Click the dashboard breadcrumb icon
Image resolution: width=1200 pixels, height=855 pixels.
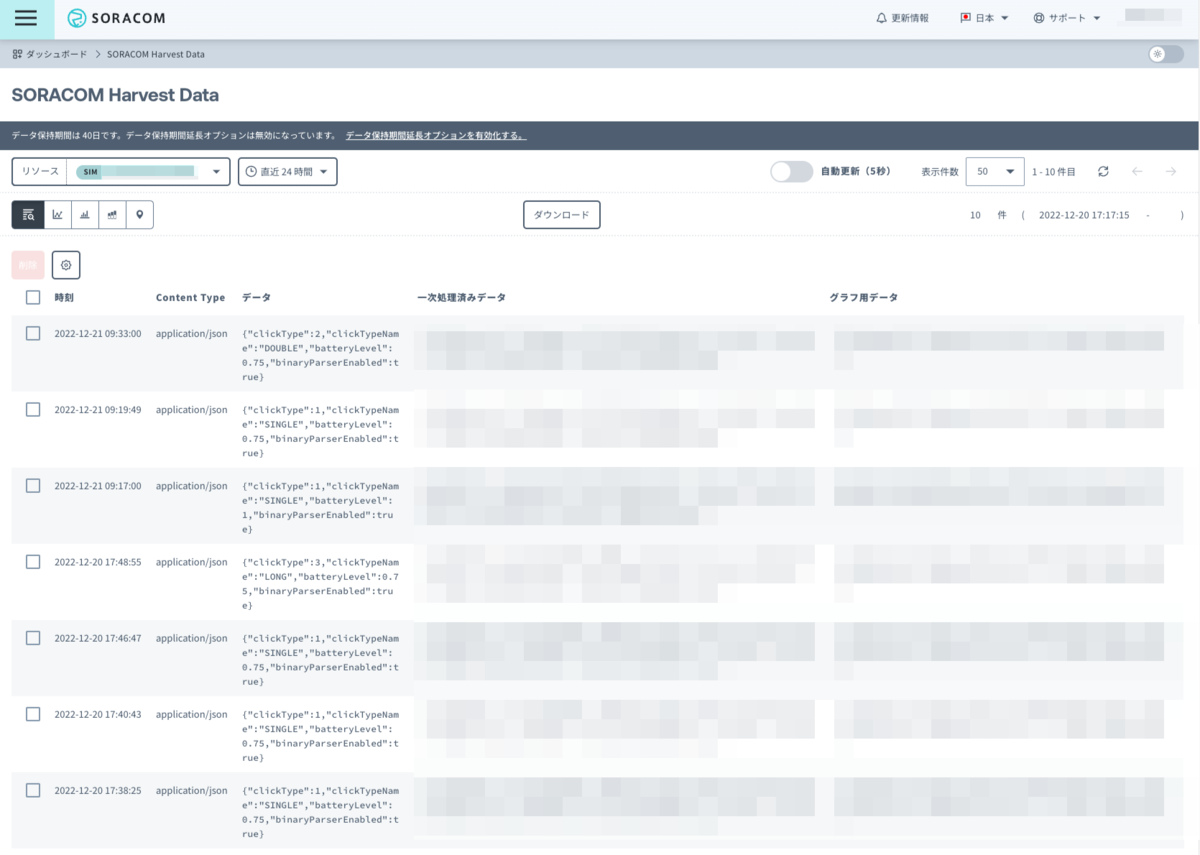[18, 54]
